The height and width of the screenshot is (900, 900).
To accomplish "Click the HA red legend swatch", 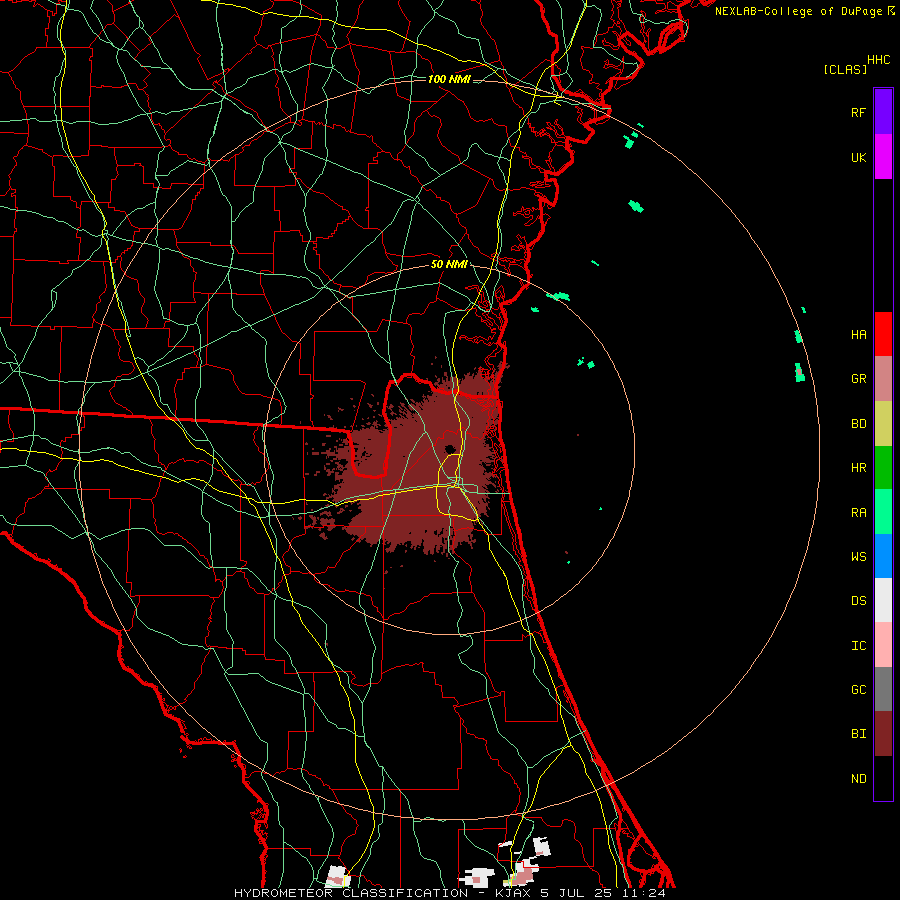I will [x=883, y=334].
